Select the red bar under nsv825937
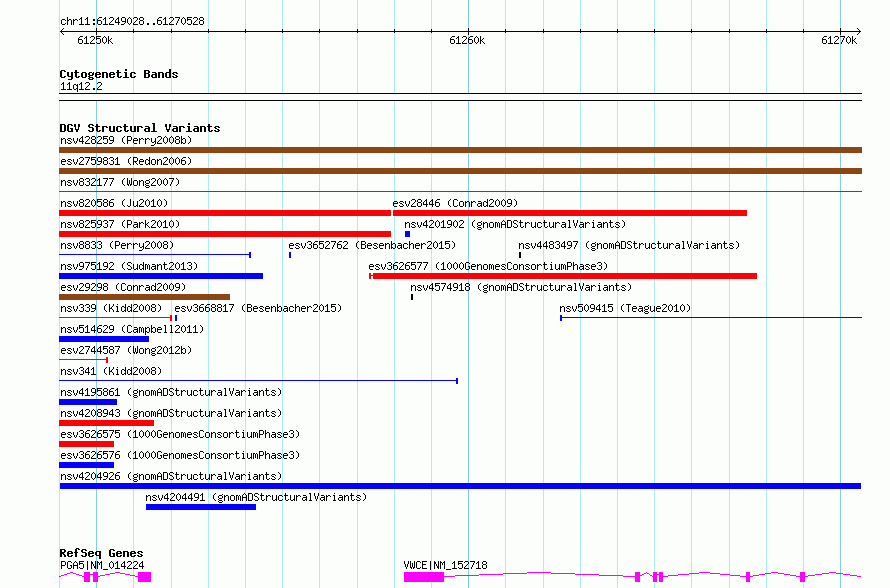890x588 pixels. (225, 234)
